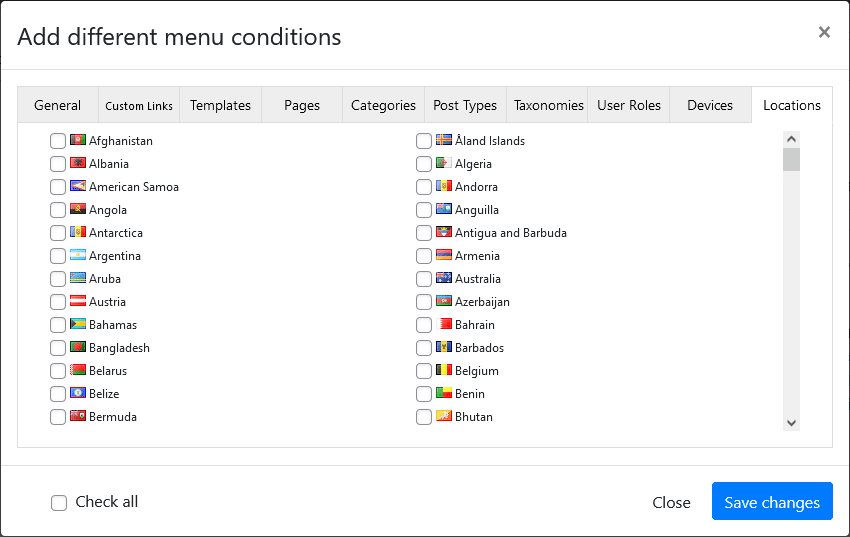Select the User Roles tab

coord(629,105)
